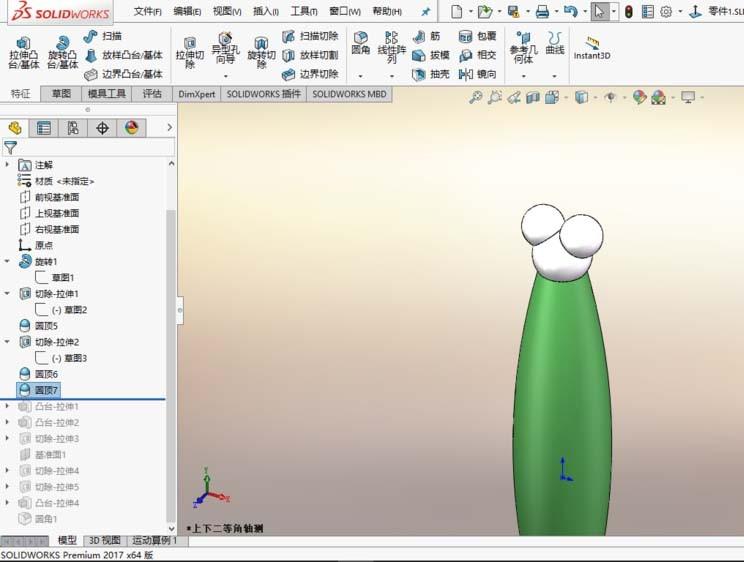Switch to the 模具工具 tab
The image size is (744, 562).
pyautogui.click(x=107, y=94)
